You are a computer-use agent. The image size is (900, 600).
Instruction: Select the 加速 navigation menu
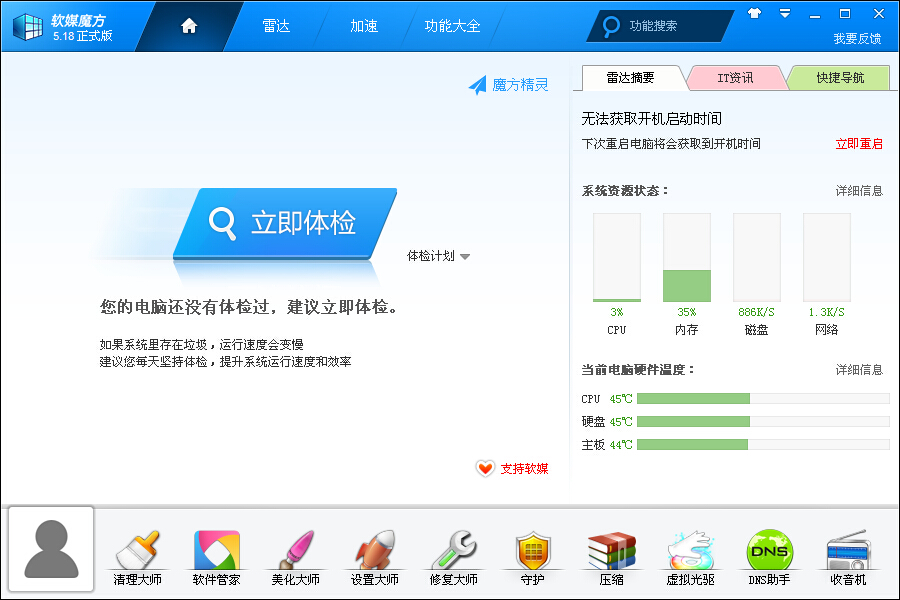click(362, 27)
